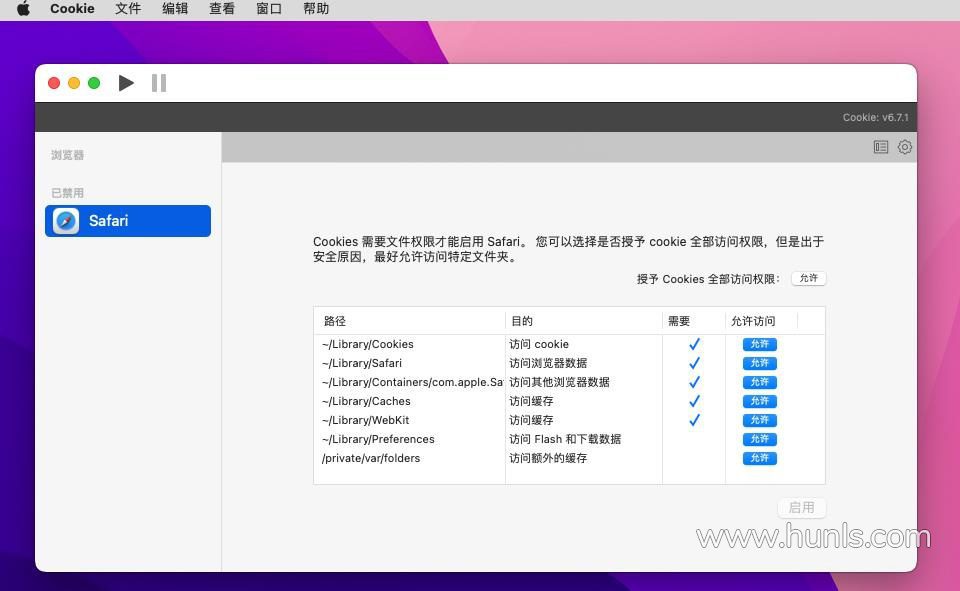Toggle required checkmark for ~/Library/WebKit
Screen dimensions: 960x591
click(x=694, y=420)
